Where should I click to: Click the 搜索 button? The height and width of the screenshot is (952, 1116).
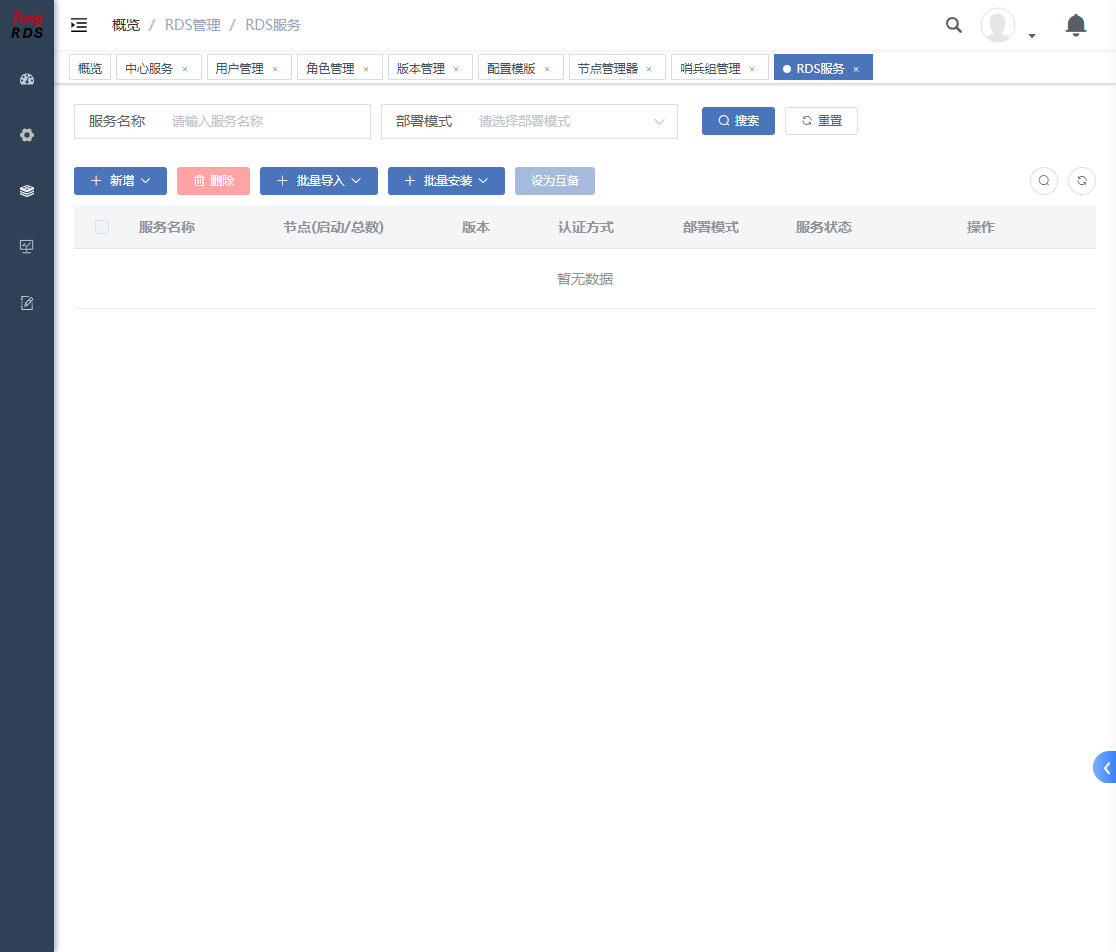[x=738, y=121]
